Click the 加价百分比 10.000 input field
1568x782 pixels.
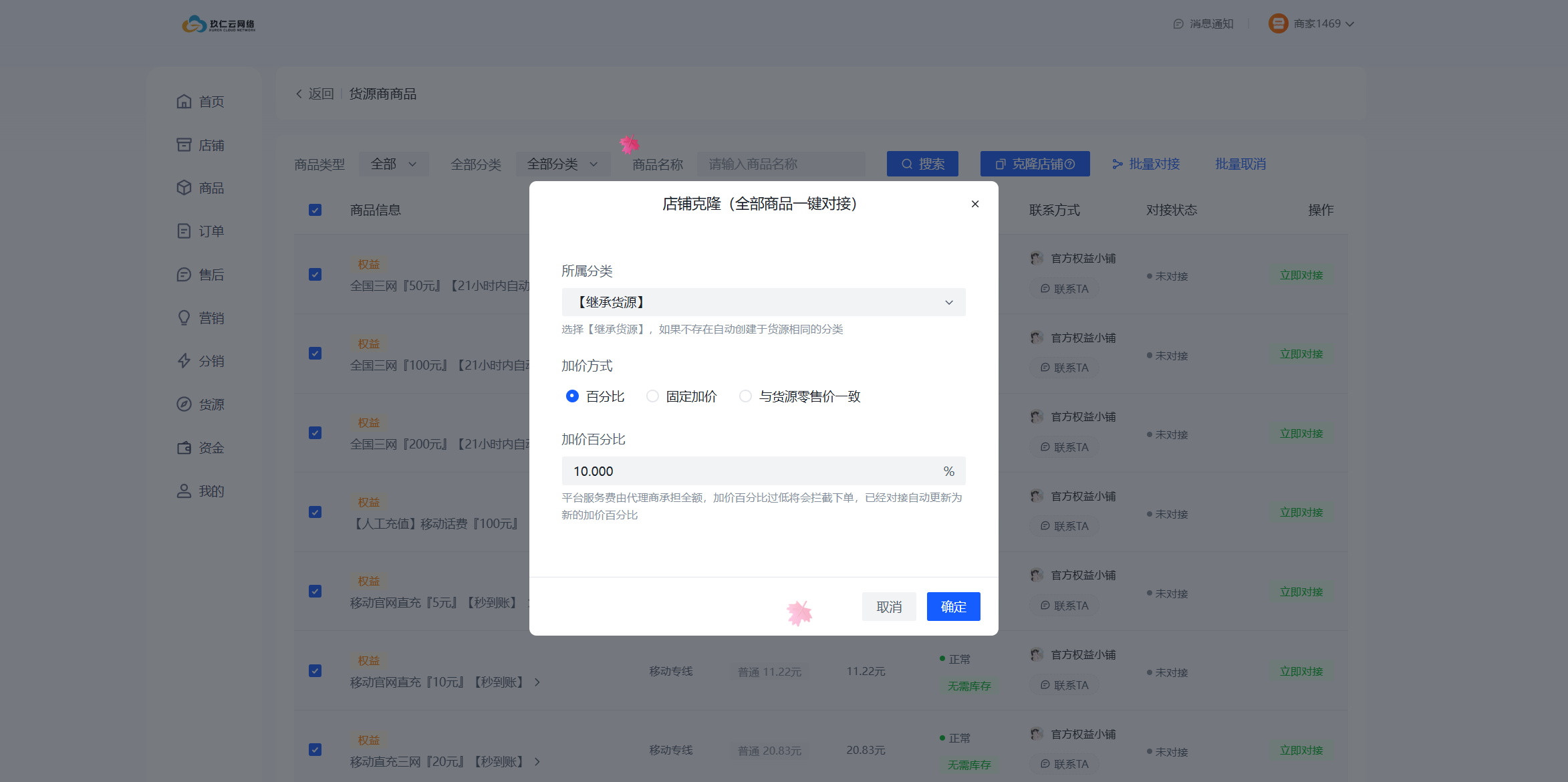click(763, 471)
